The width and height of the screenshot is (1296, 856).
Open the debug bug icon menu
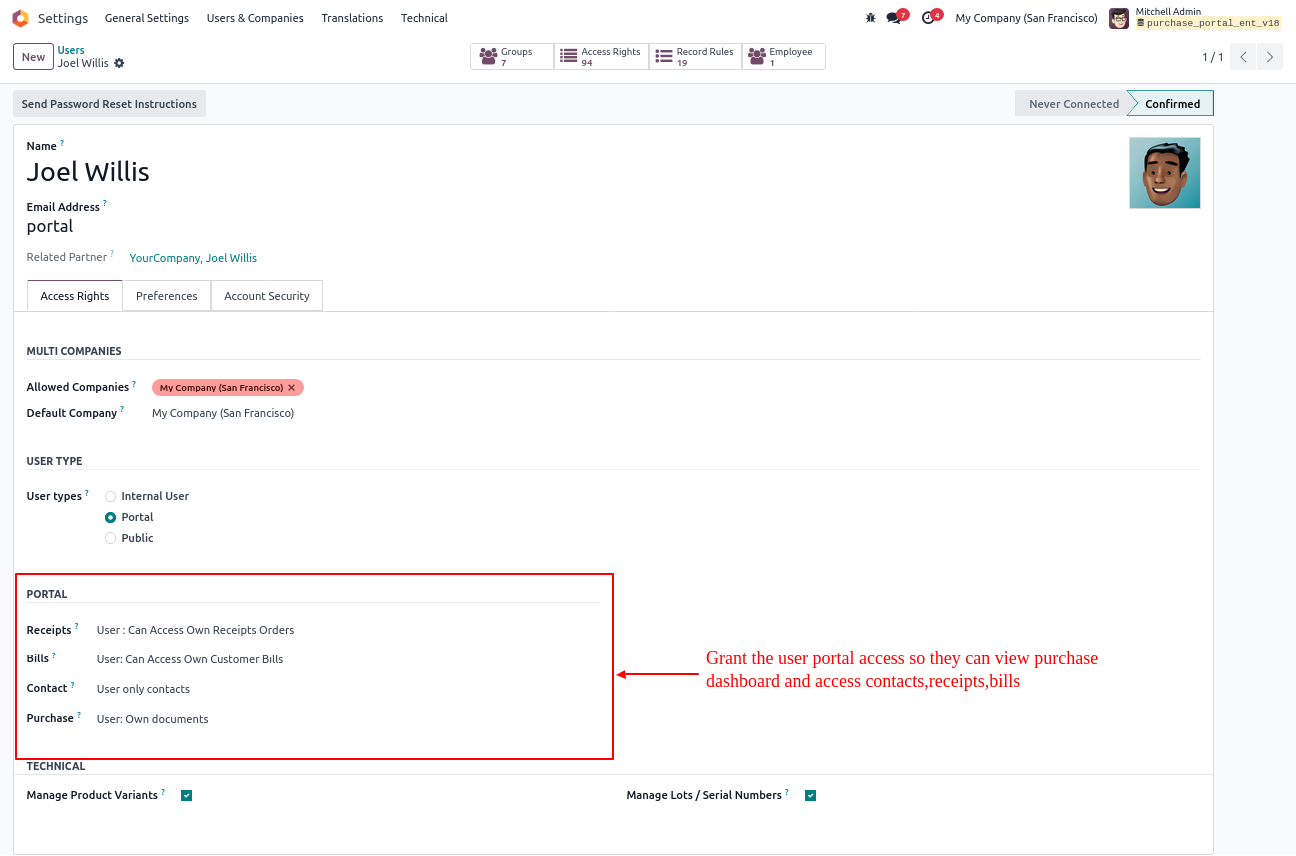point(870,18)
